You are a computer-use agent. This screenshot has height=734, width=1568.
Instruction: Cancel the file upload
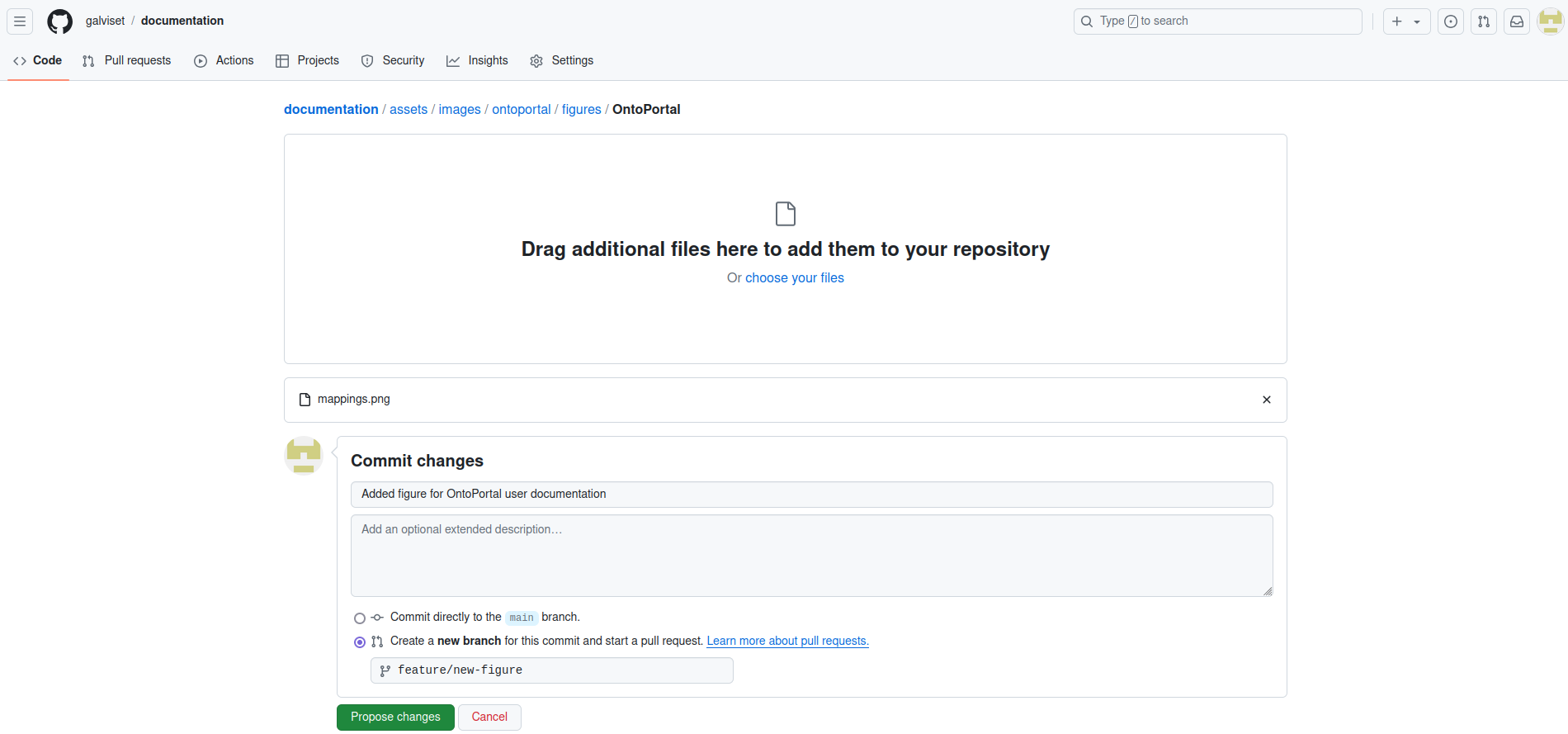(489, 717)
